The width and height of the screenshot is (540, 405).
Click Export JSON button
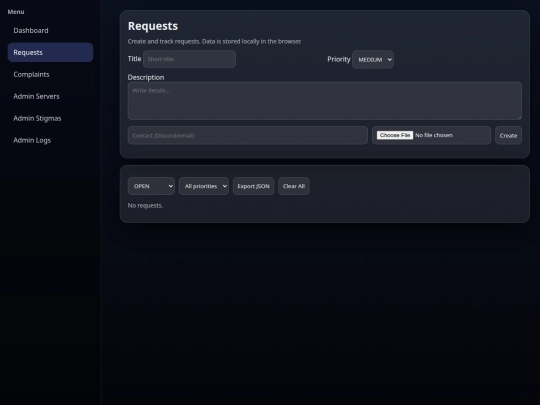click(x=253, y=186)
